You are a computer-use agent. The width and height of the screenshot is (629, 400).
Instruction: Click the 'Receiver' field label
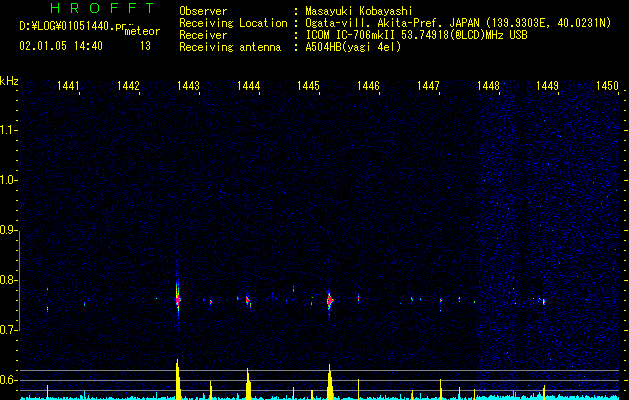coord(203,35)
